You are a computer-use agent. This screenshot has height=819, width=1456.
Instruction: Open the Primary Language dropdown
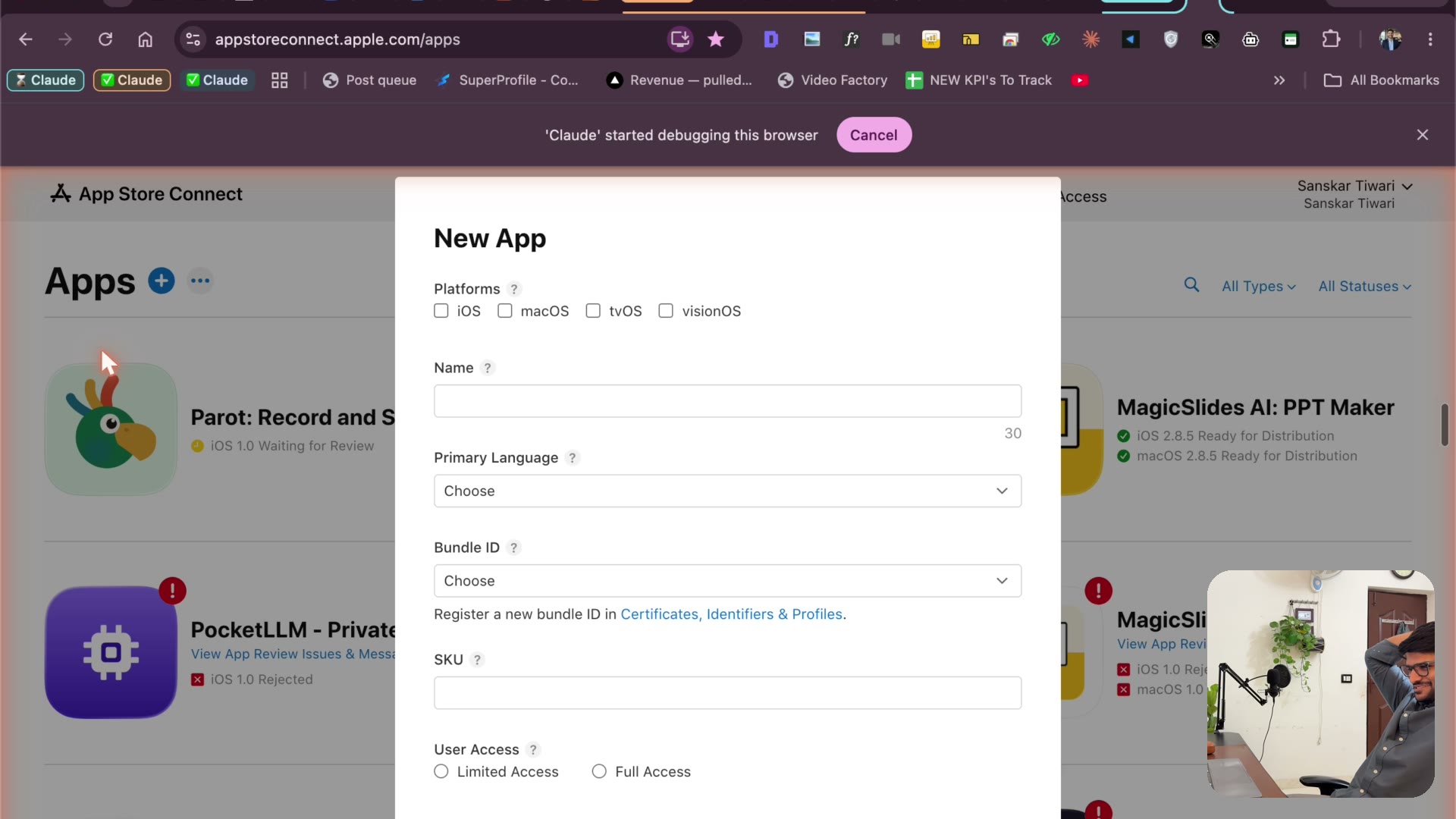click(x=727, y=491)
